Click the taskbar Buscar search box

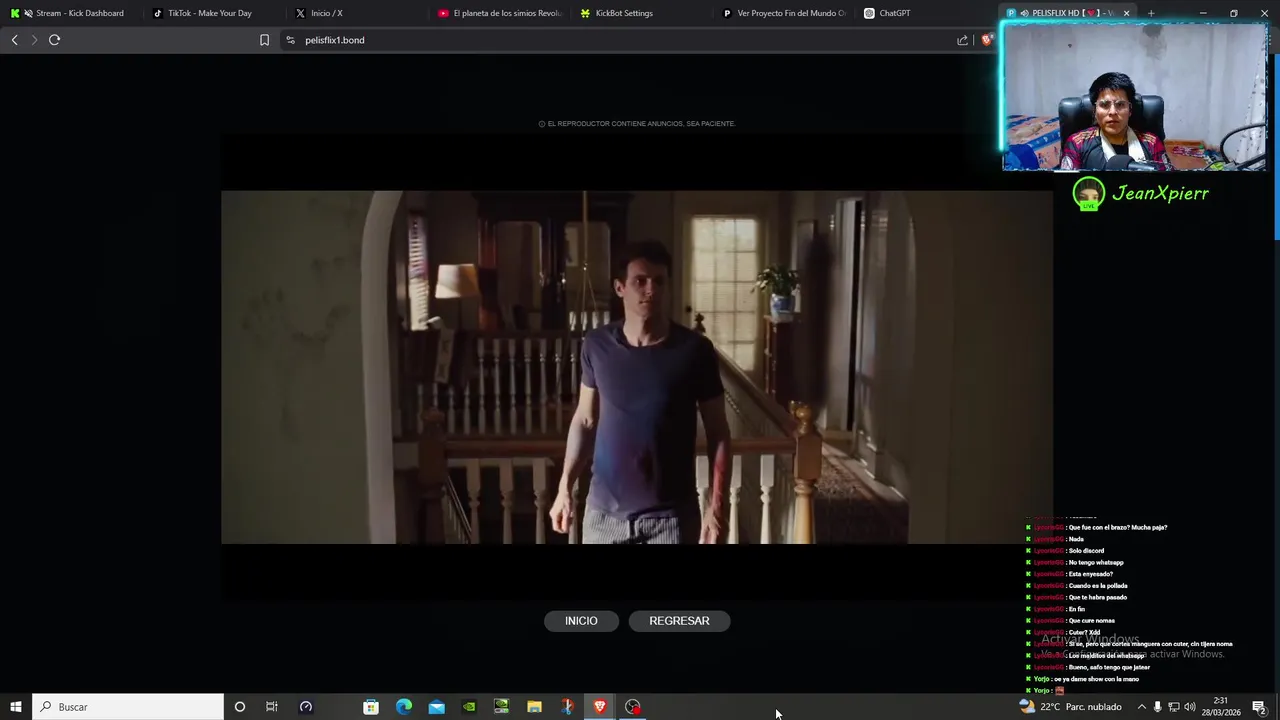pos(128,707)
